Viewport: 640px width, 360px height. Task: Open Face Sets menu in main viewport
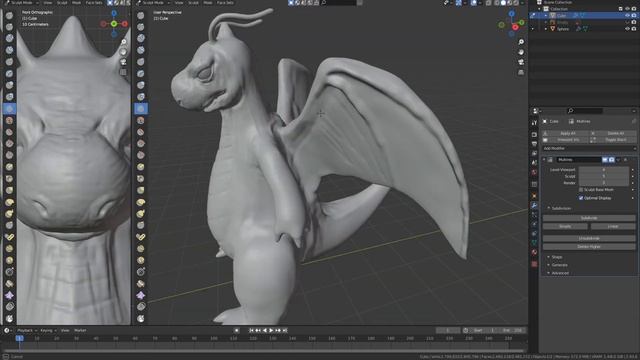(225, 3)
